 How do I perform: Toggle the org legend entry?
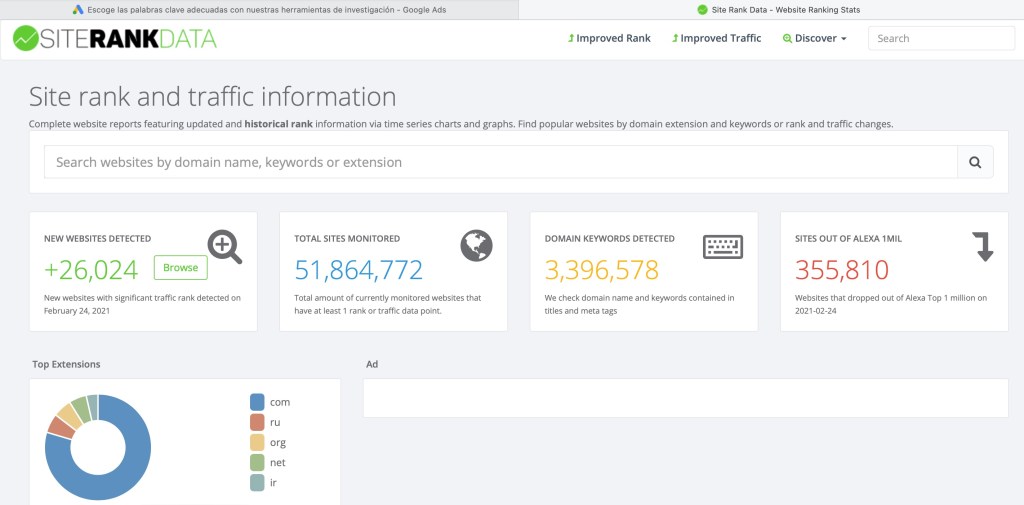coord(268,442)
